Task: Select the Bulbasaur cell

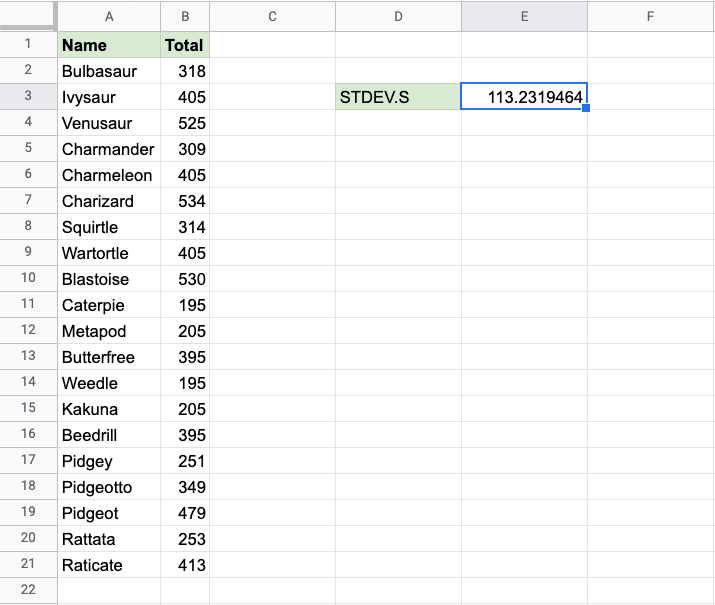Action: point(109,71)
